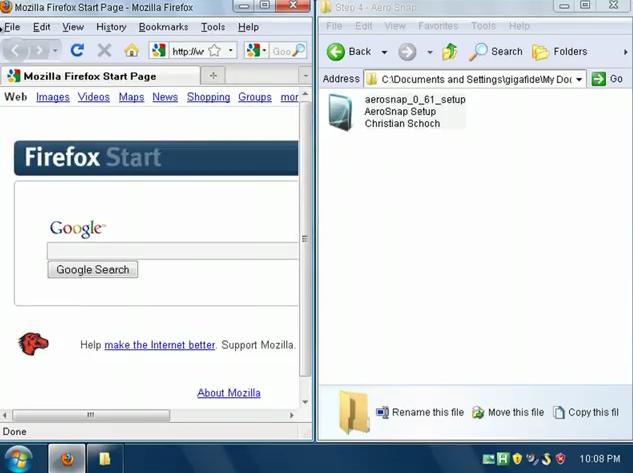Click Explorer green Back arrow
Viewport: 633px width, 473px height.
(x=335, y=52)
